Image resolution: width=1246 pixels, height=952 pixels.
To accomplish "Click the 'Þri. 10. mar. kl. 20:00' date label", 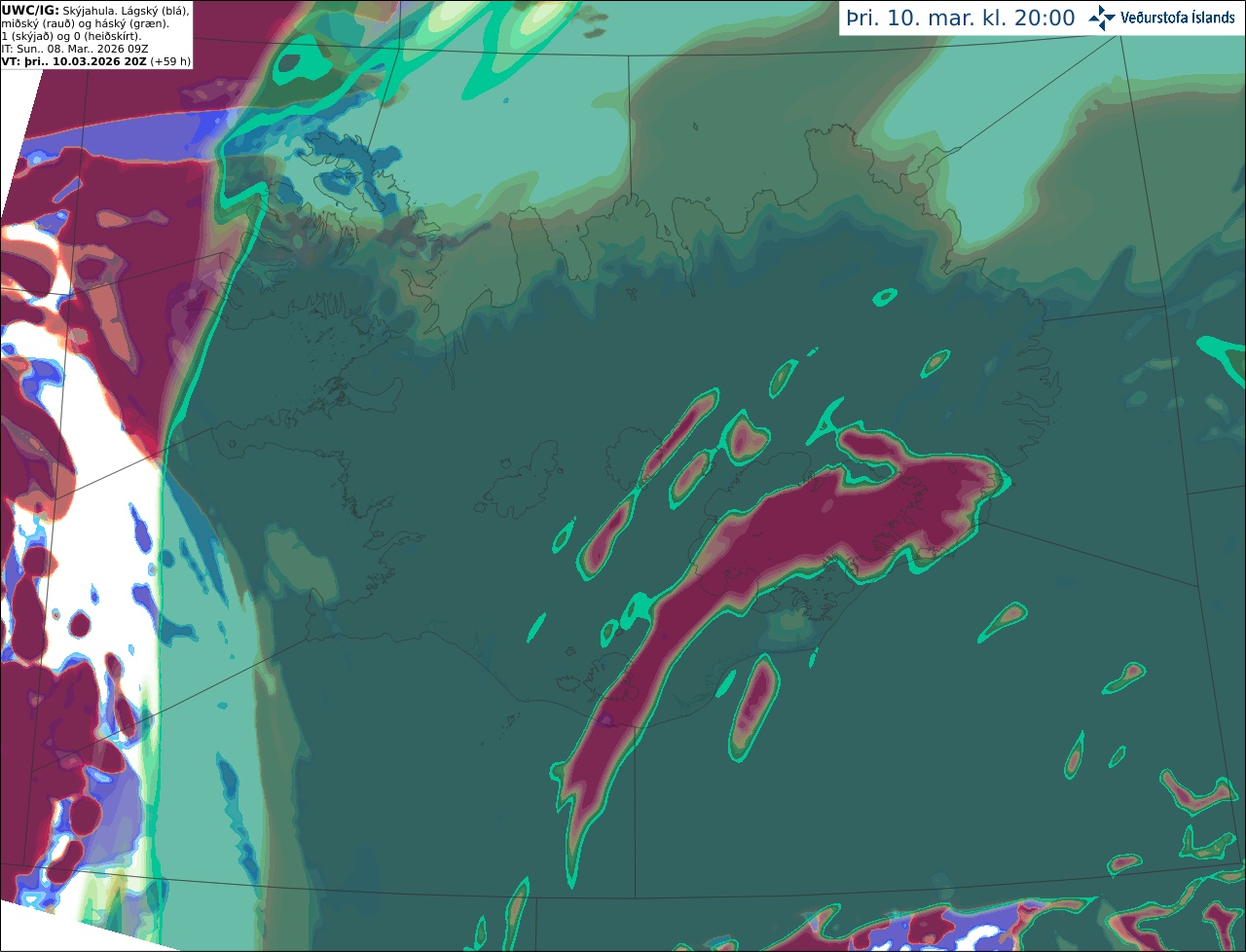I will point(961,18).
